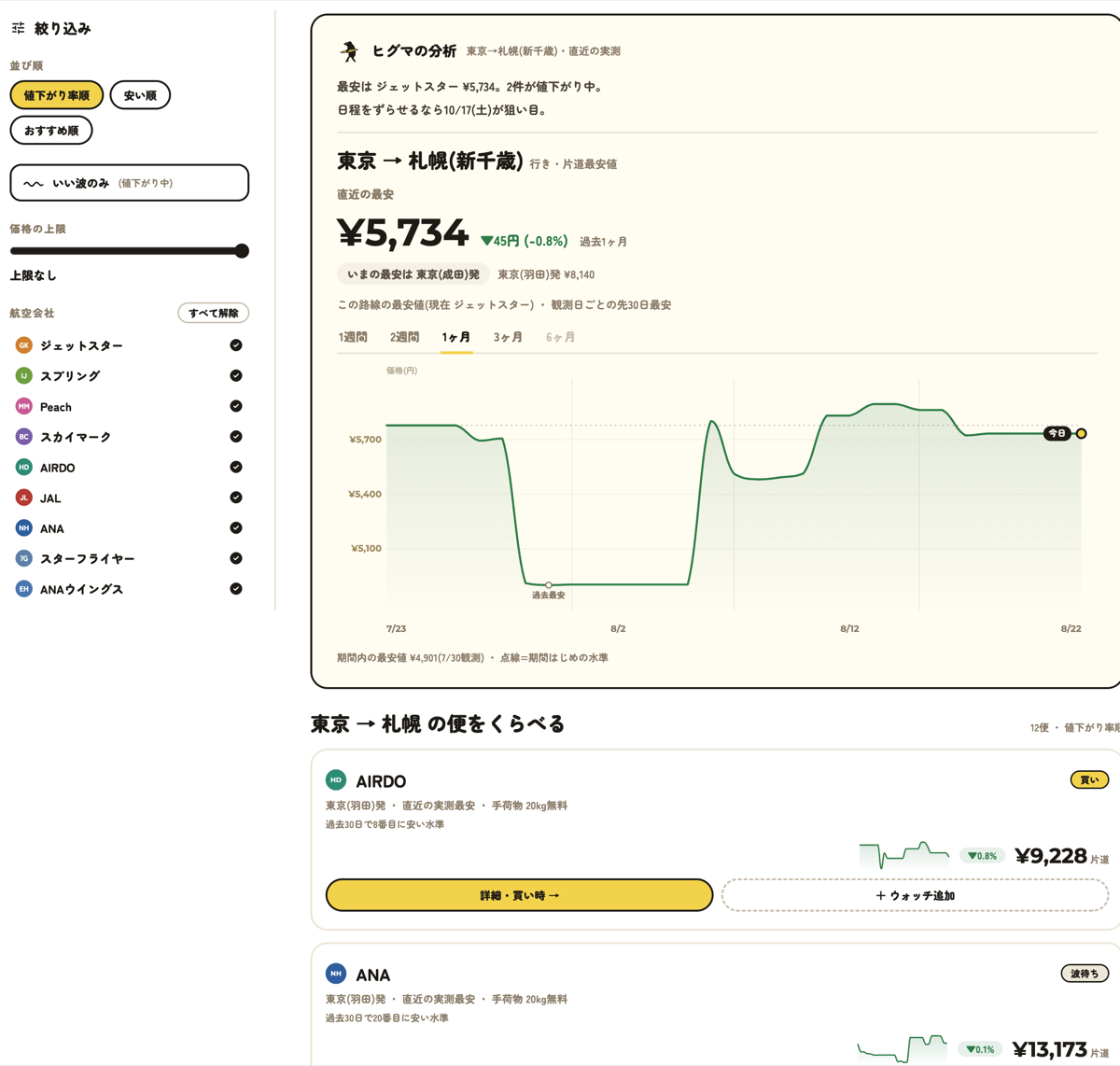Uncheck the スプリング airline filter

click(x=236, y=375)
